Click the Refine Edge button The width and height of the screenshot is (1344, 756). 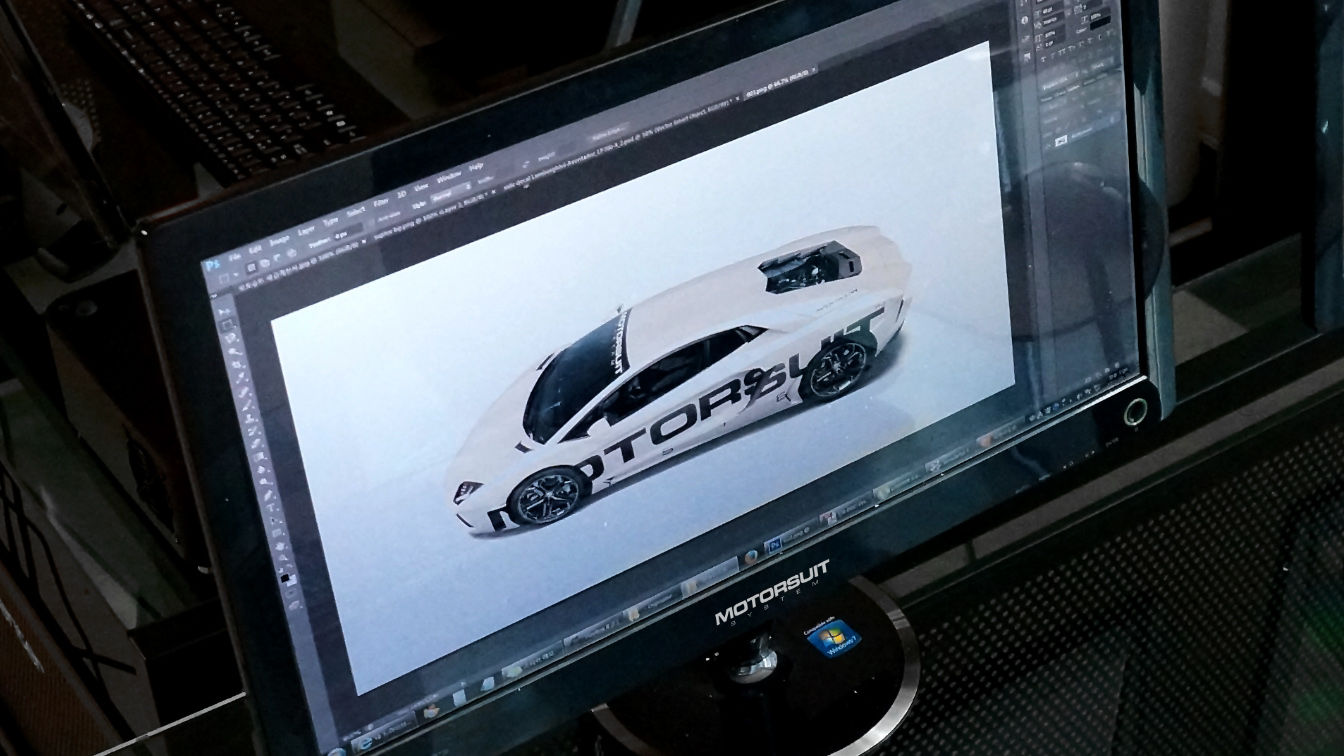609,133
